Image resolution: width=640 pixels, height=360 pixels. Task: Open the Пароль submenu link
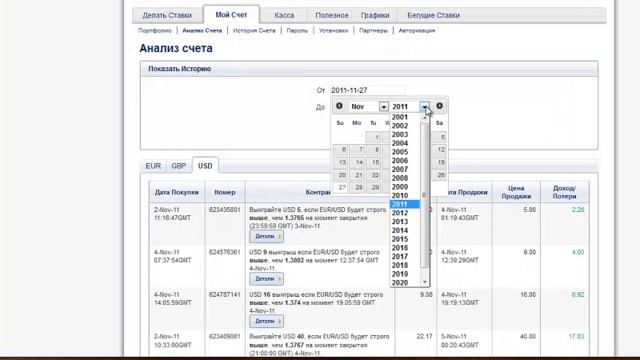(x=297, y=31)
